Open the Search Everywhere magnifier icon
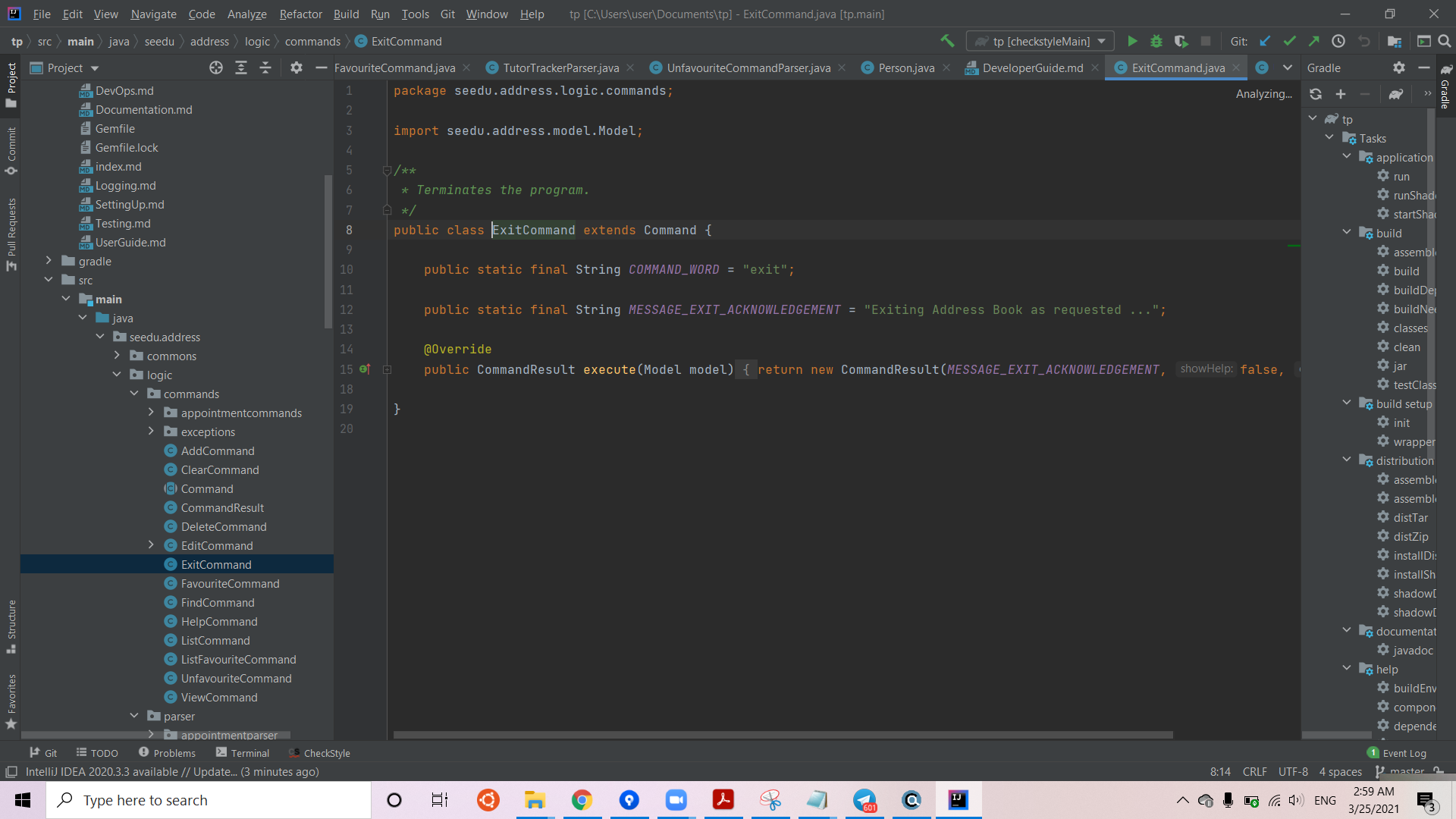The height and width of the screenshot is (819, 1456). tap(1445, 41)
